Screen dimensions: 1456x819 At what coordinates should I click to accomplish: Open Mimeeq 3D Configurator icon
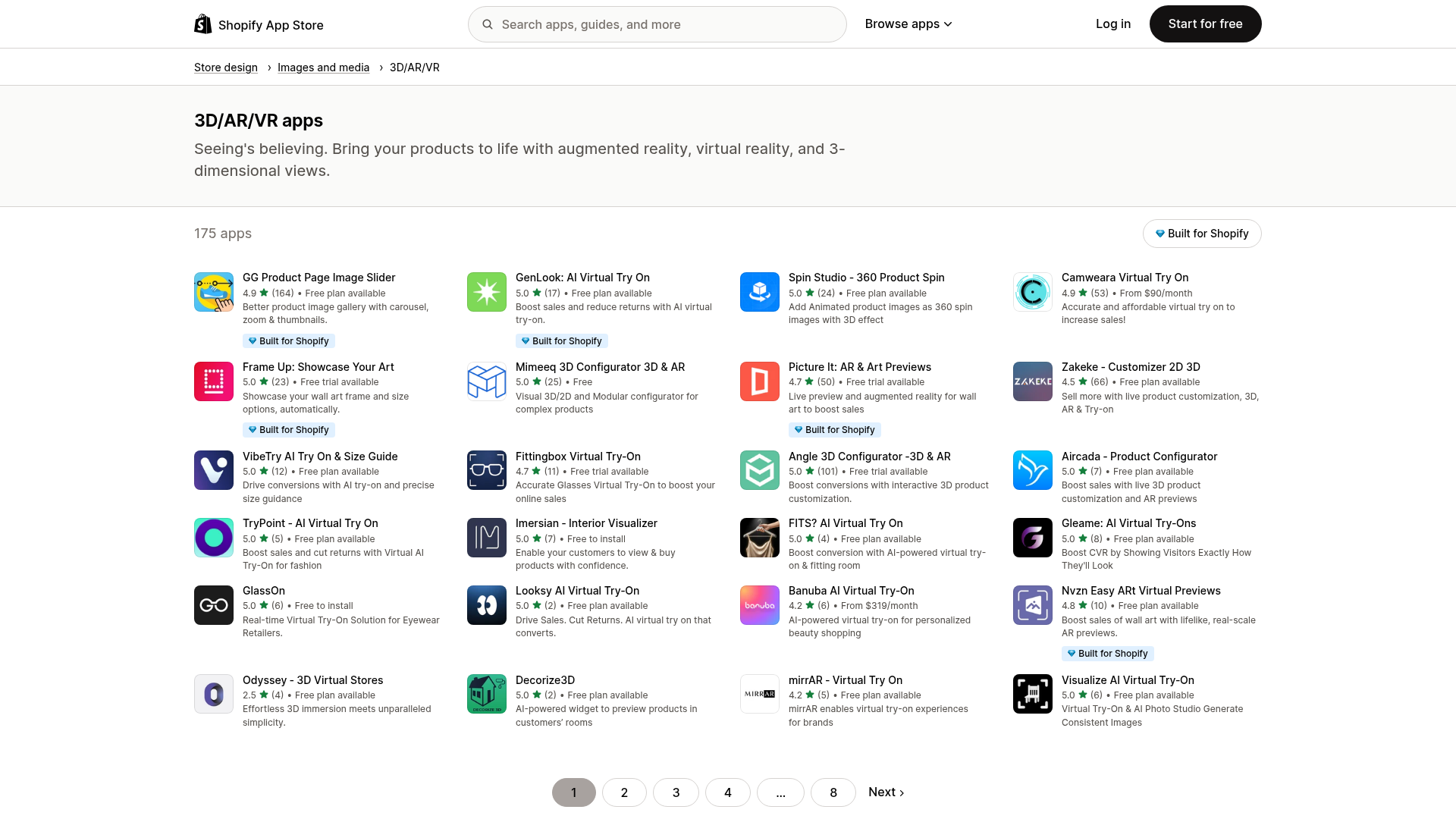(487, 381)
